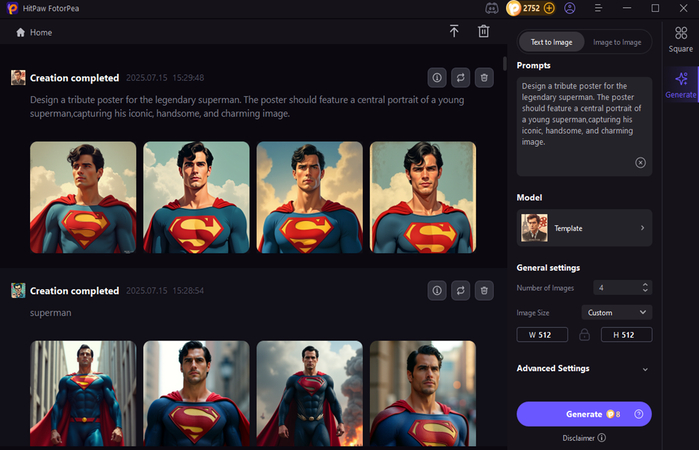The width and height of the screenshot is (699, 450).
Task: Click the timestamp 2025.07.15 15:29:48
Action: click(x=165, y=78)
